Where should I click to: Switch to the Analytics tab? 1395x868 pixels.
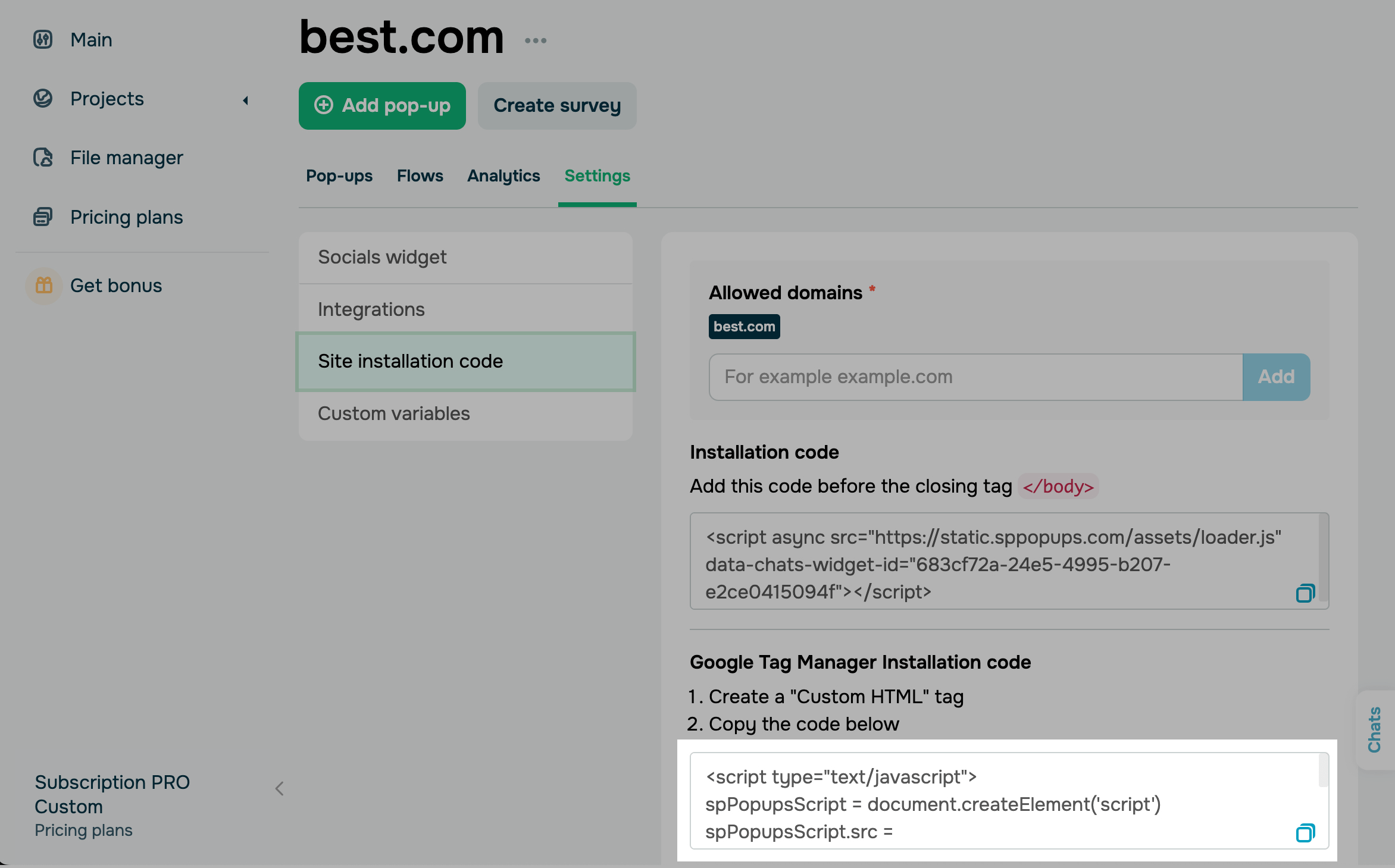click(x=503, y=176)
